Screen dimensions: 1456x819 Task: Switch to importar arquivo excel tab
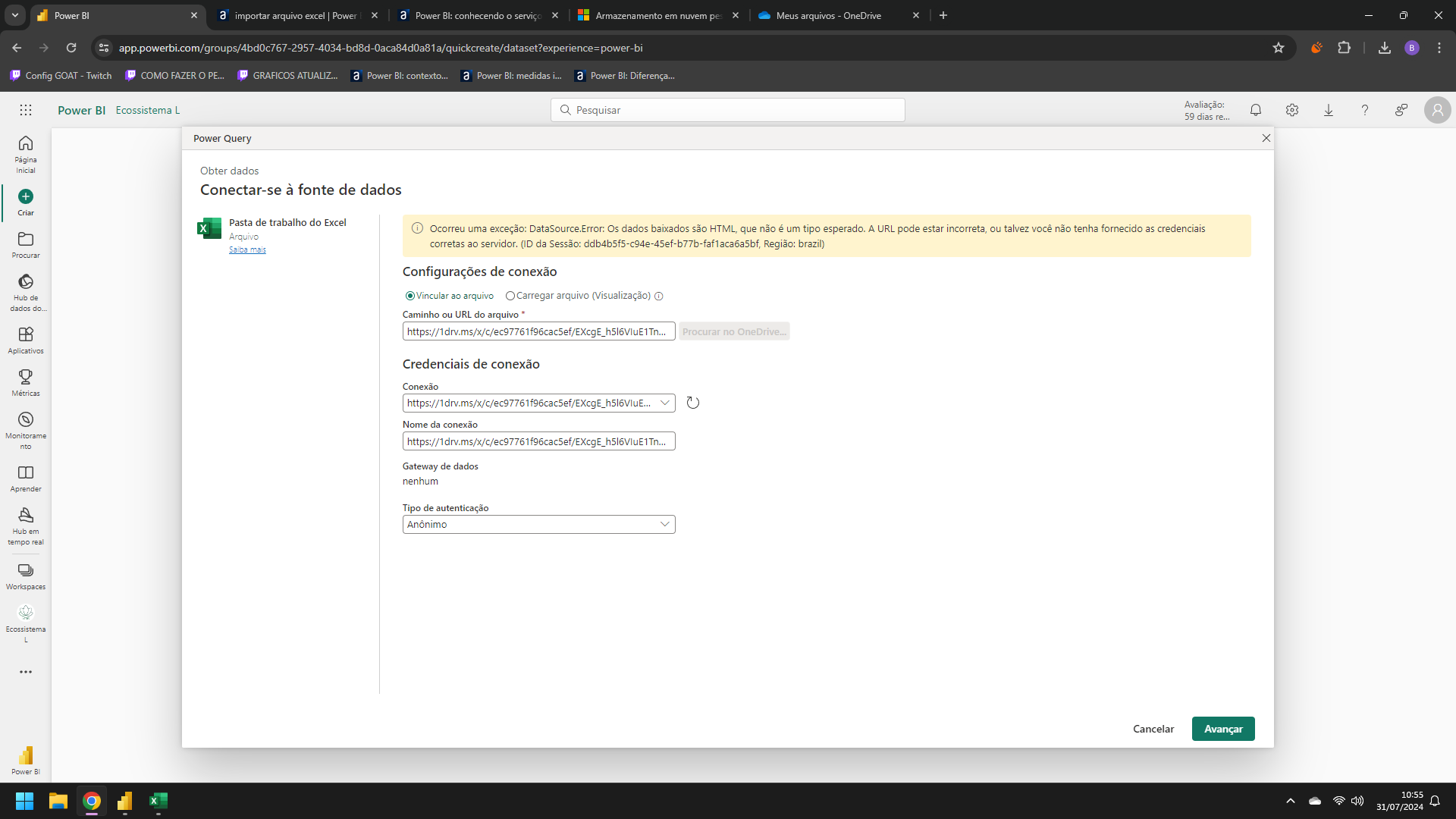(x=297, y=15)
